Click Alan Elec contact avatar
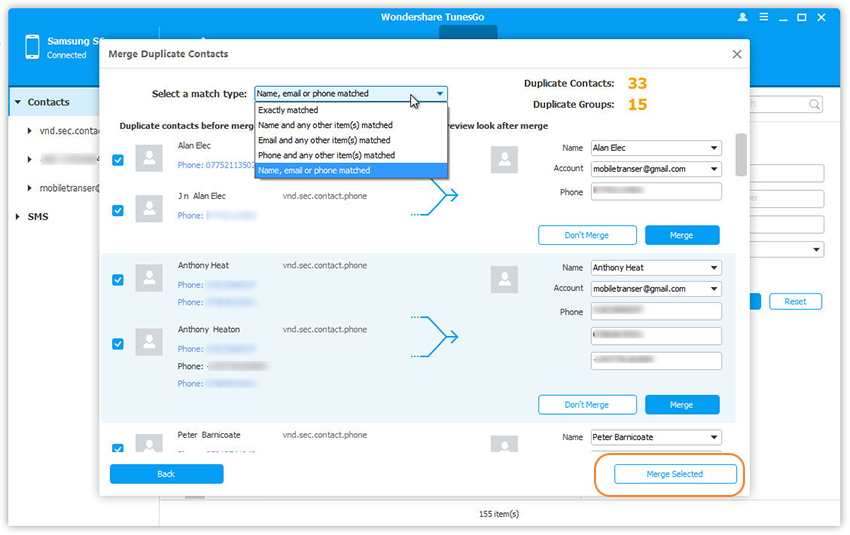 (x=149, y=158)
